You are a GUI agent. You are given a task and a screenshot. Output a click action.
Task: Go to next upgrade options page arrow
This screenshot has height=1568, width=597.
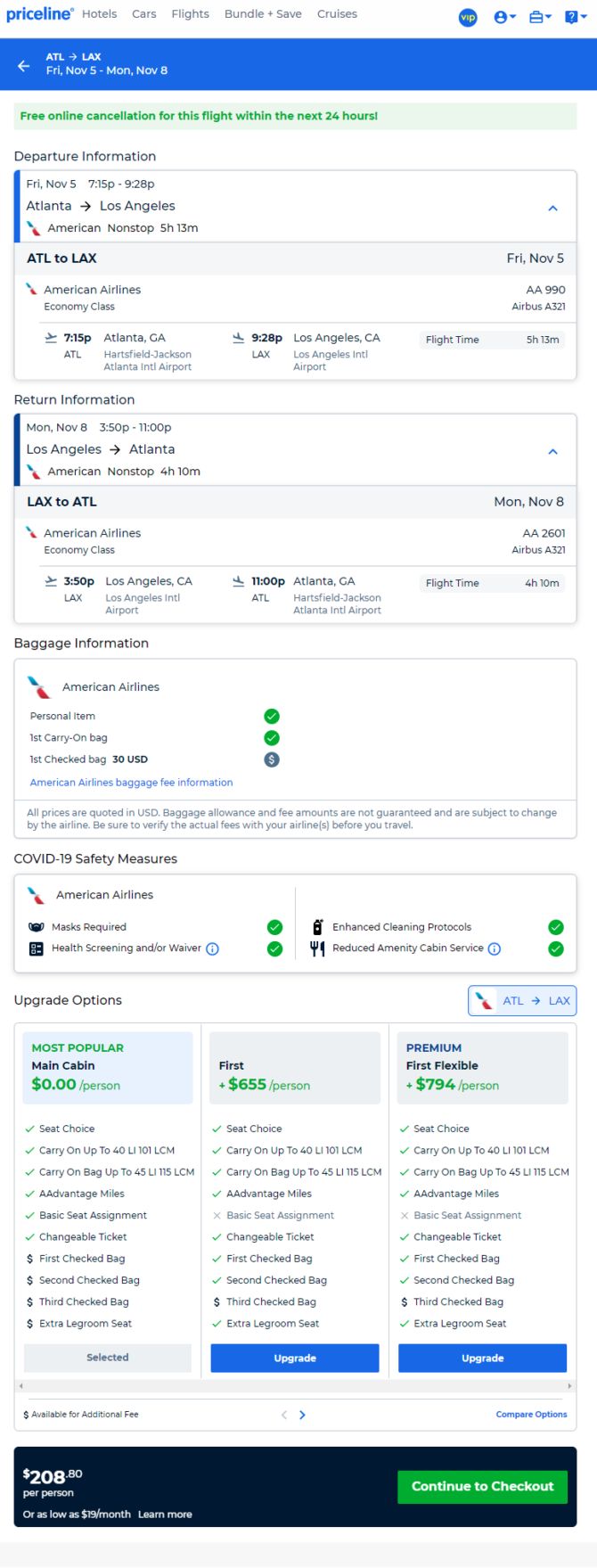coord(303,1415)
